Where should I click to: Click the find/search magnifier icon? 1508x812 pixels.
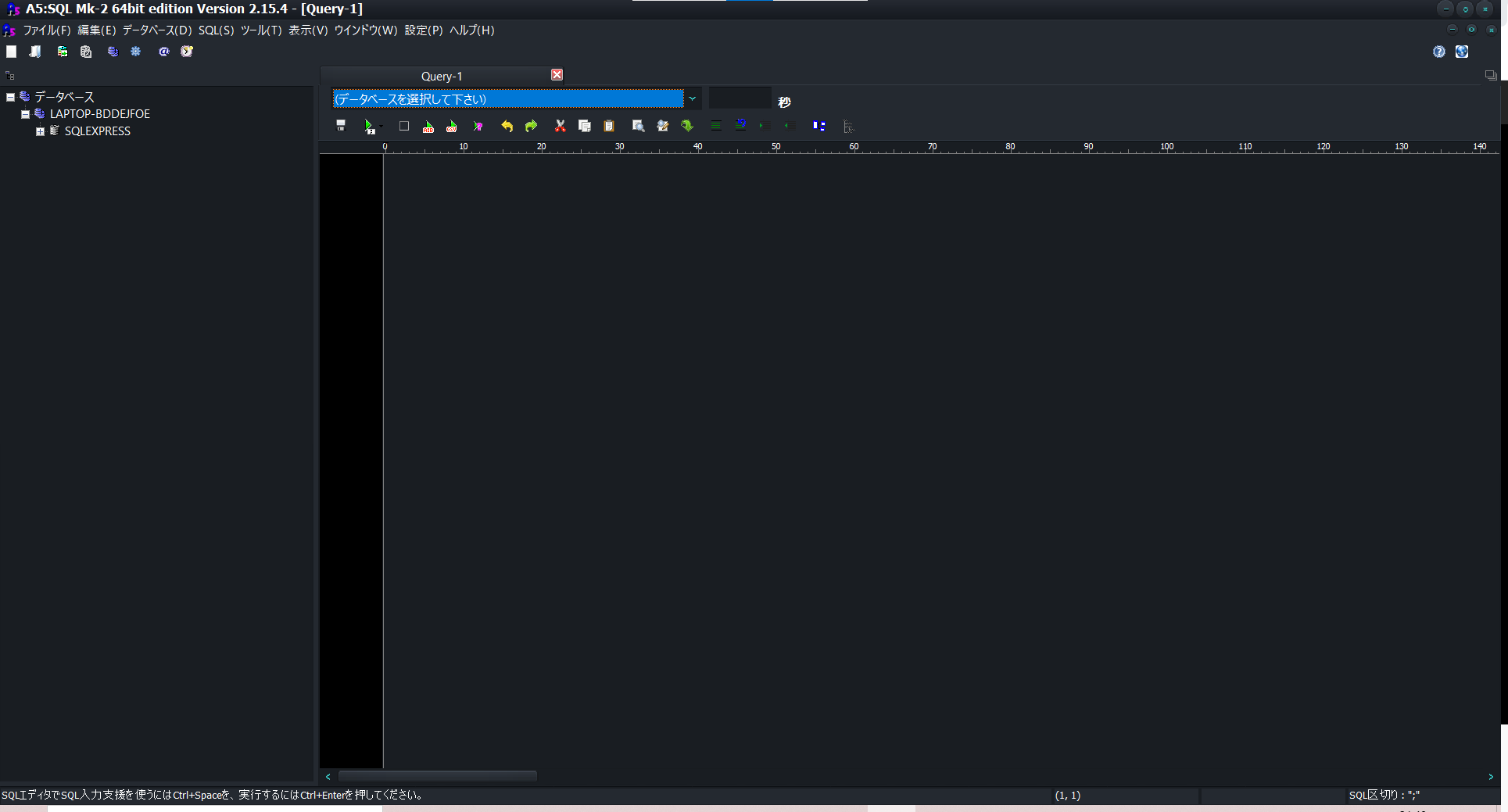638,126
